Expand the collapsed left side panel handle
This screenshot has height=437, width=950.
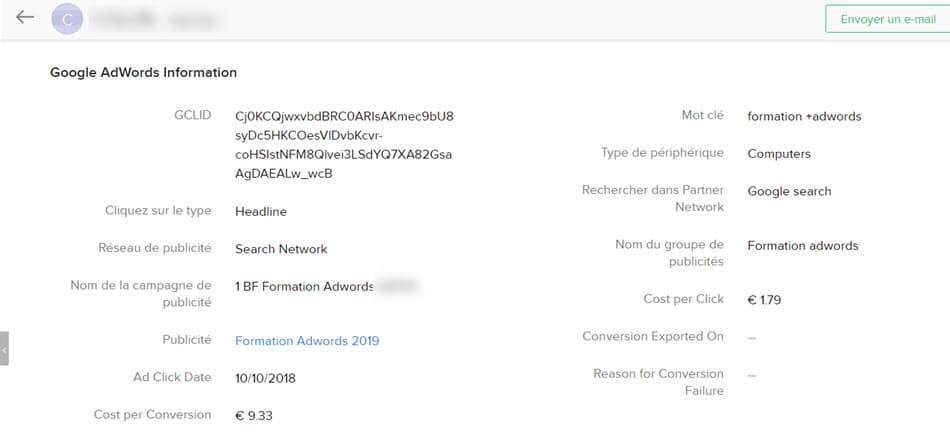pos(4,349)
